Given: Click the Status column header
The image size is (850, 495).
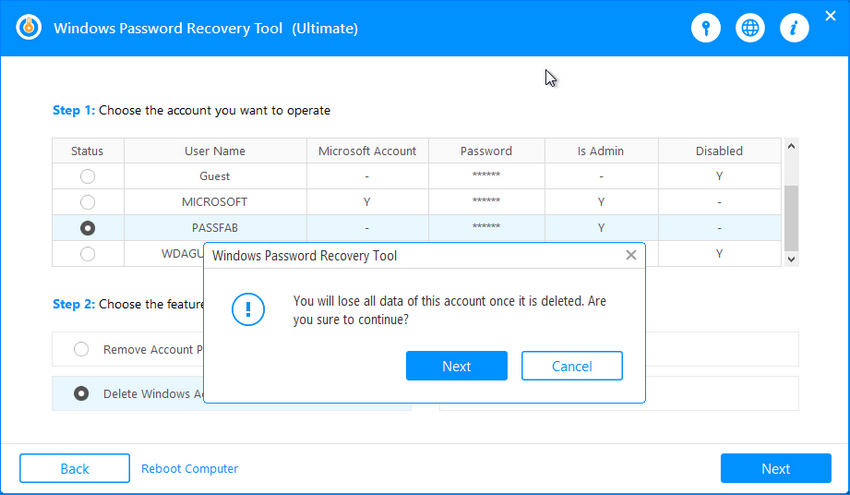Looking at the screenshot, I should click(x=87, y=151).
